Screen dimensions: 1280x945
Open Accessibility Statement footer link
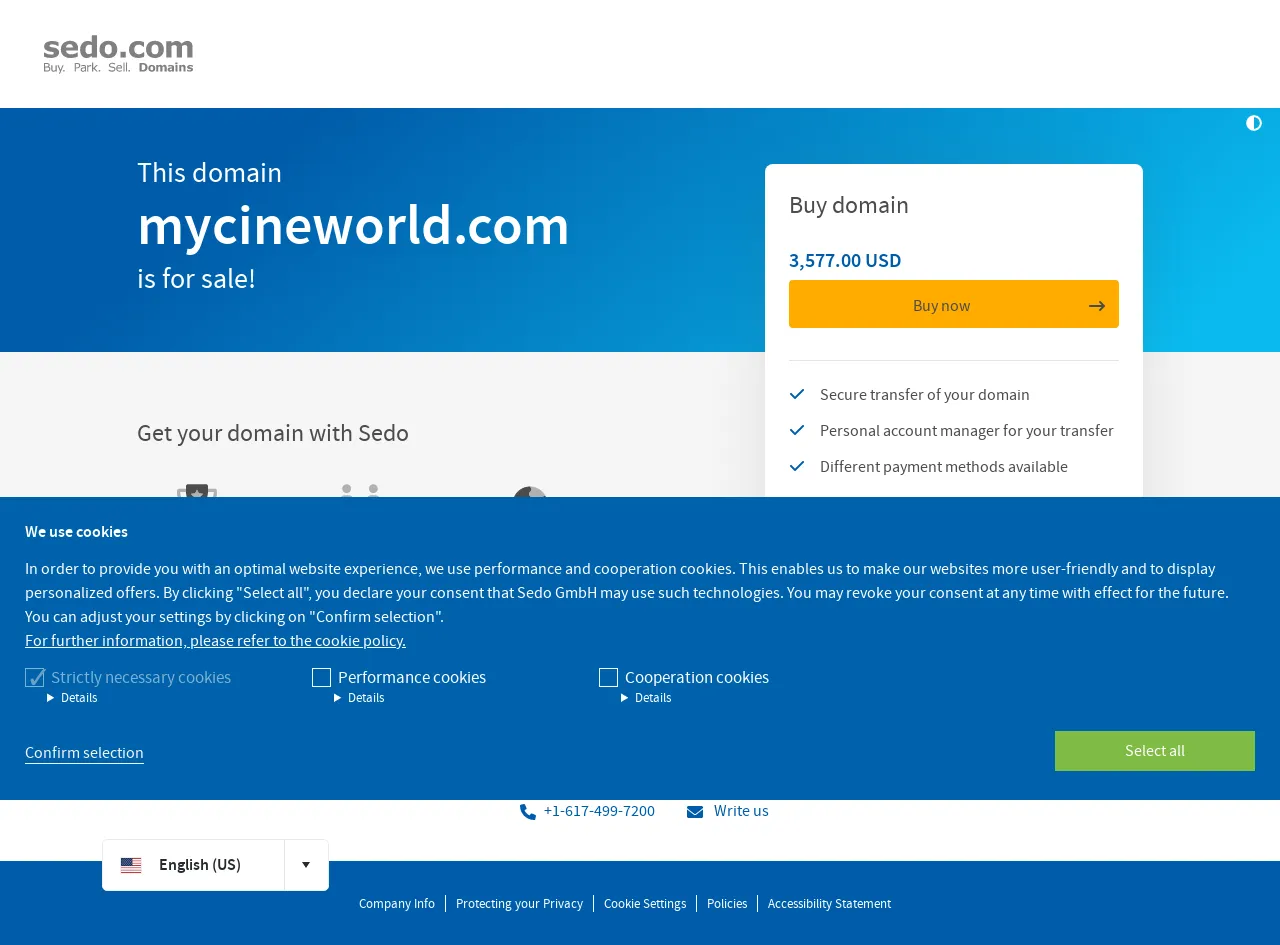[829, 904]
